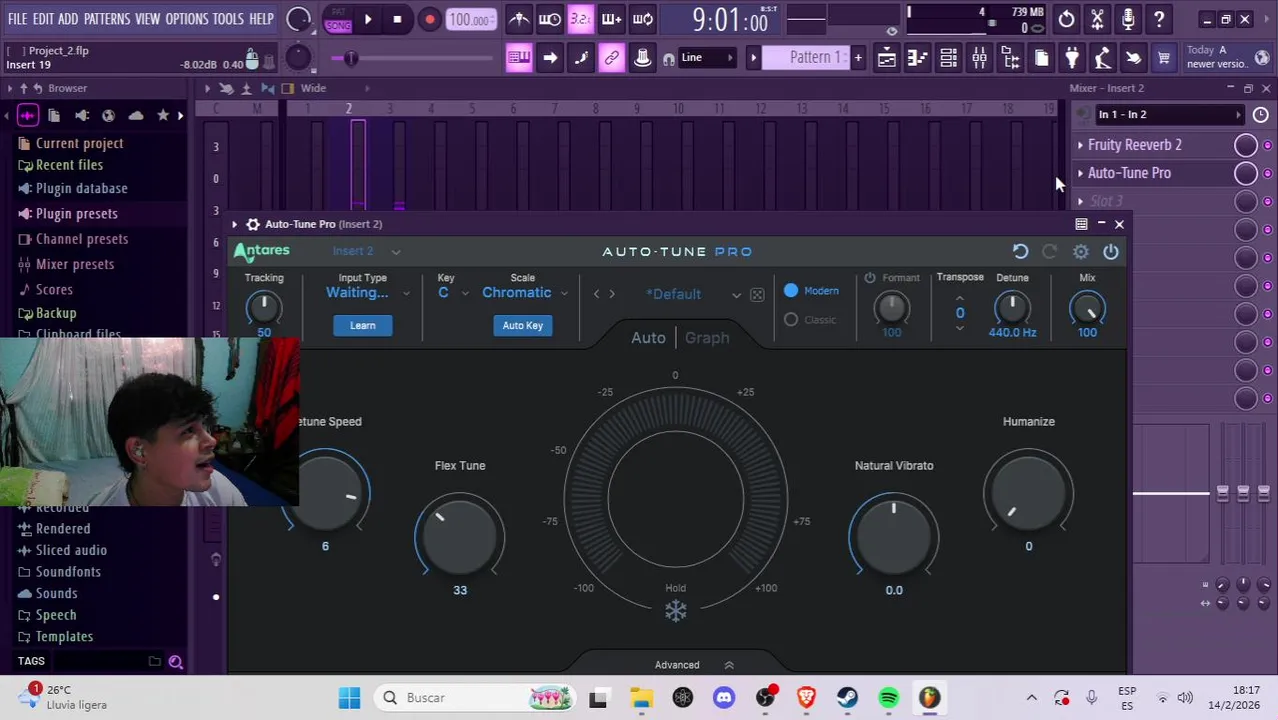
Task: Open the mixer In 1 - In 2 input dropdown
Action: click(x=1168, y=115)
